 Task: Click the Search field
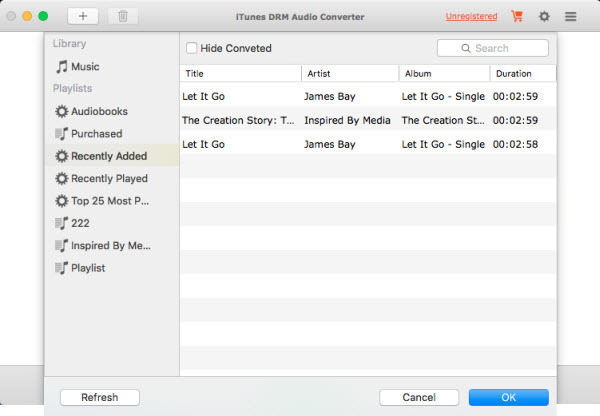click(x=492, y=48)
